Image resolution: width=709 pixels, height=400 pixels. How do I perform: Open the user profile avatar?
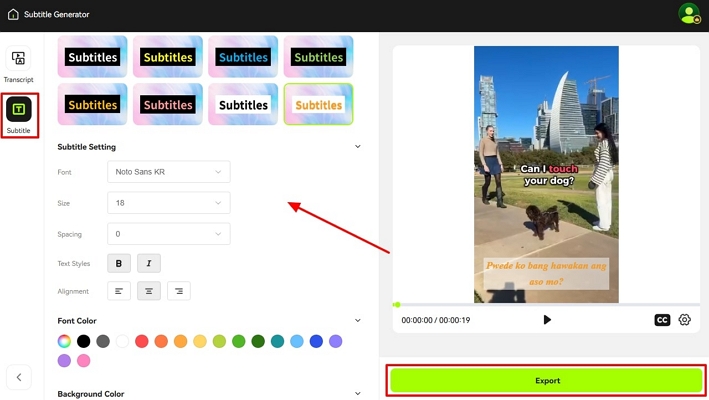tap(689, 14)
